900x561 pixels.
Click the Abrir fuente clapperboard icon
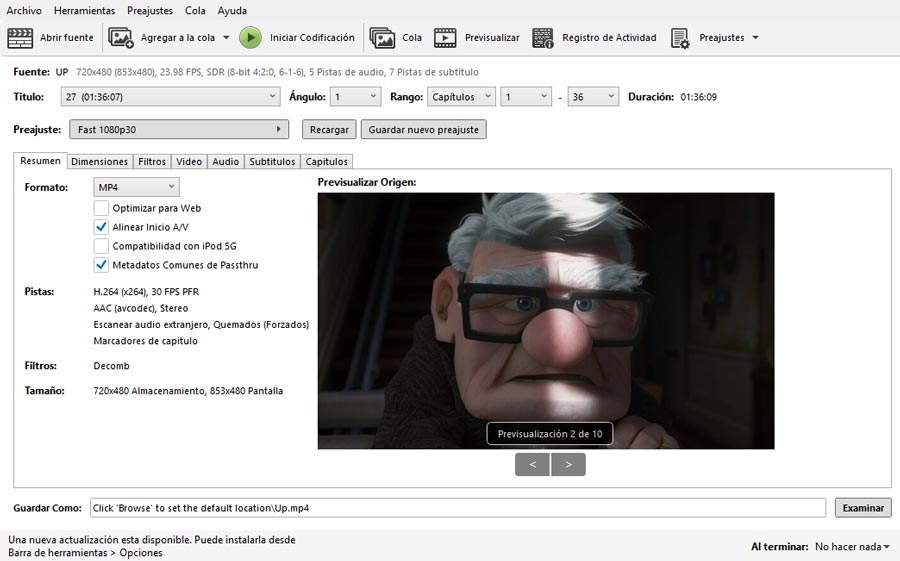(20, 38)
